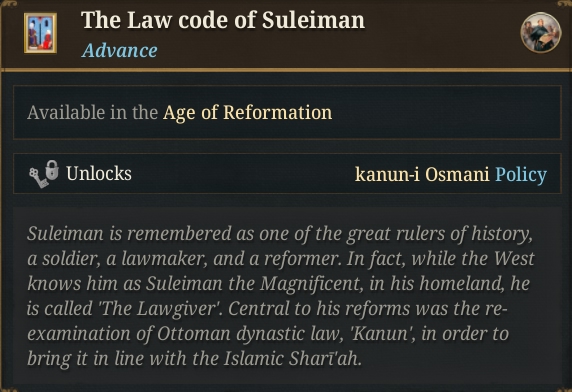Image resolution: width=572 pixels, height=392 pixels.
Task: Click the key and padlock Unlocks icon
Action: pos(44,174)
